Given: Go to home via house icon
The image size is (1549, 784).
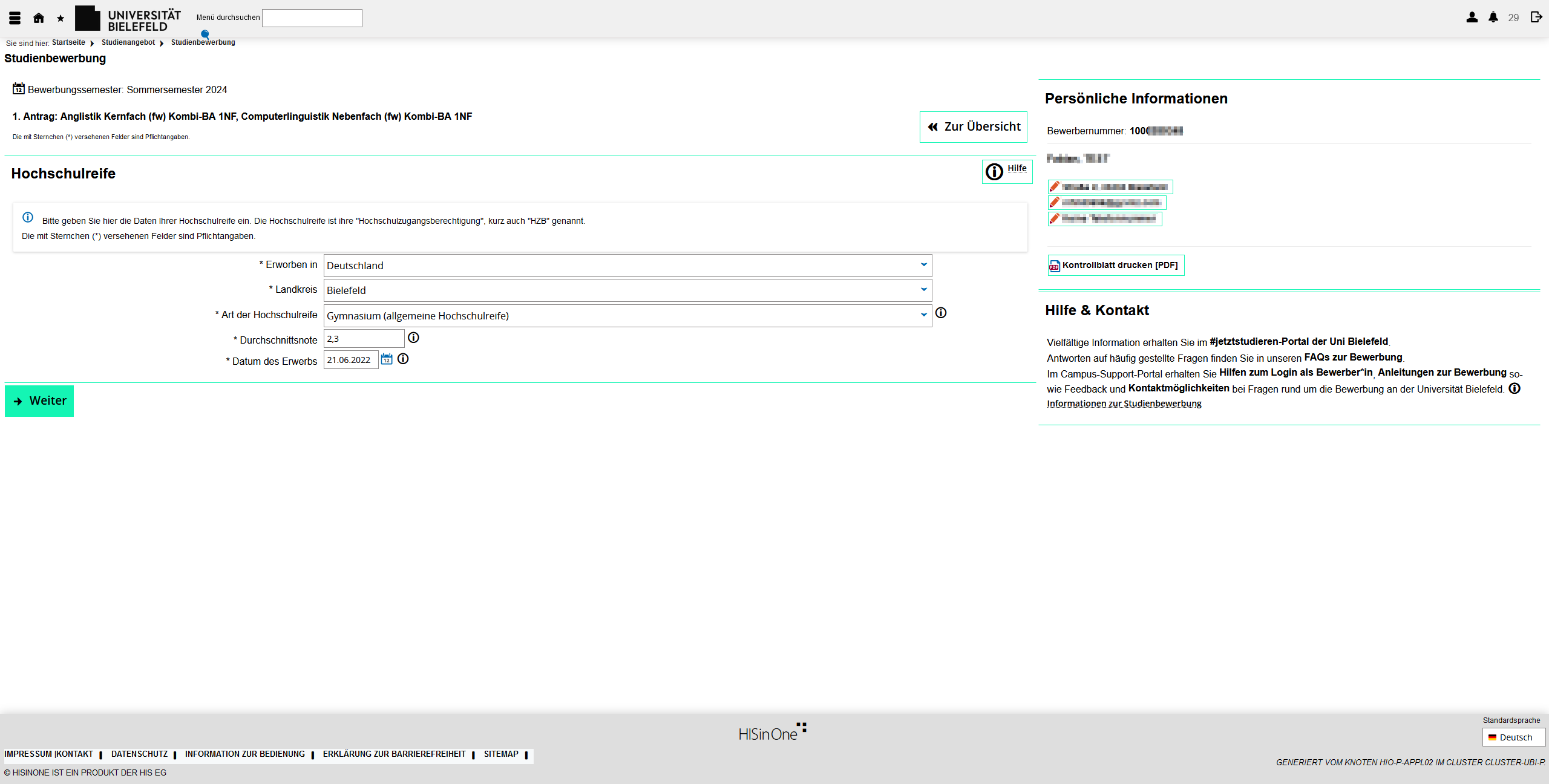Looking at the screenshot, I should pos(39,18).
